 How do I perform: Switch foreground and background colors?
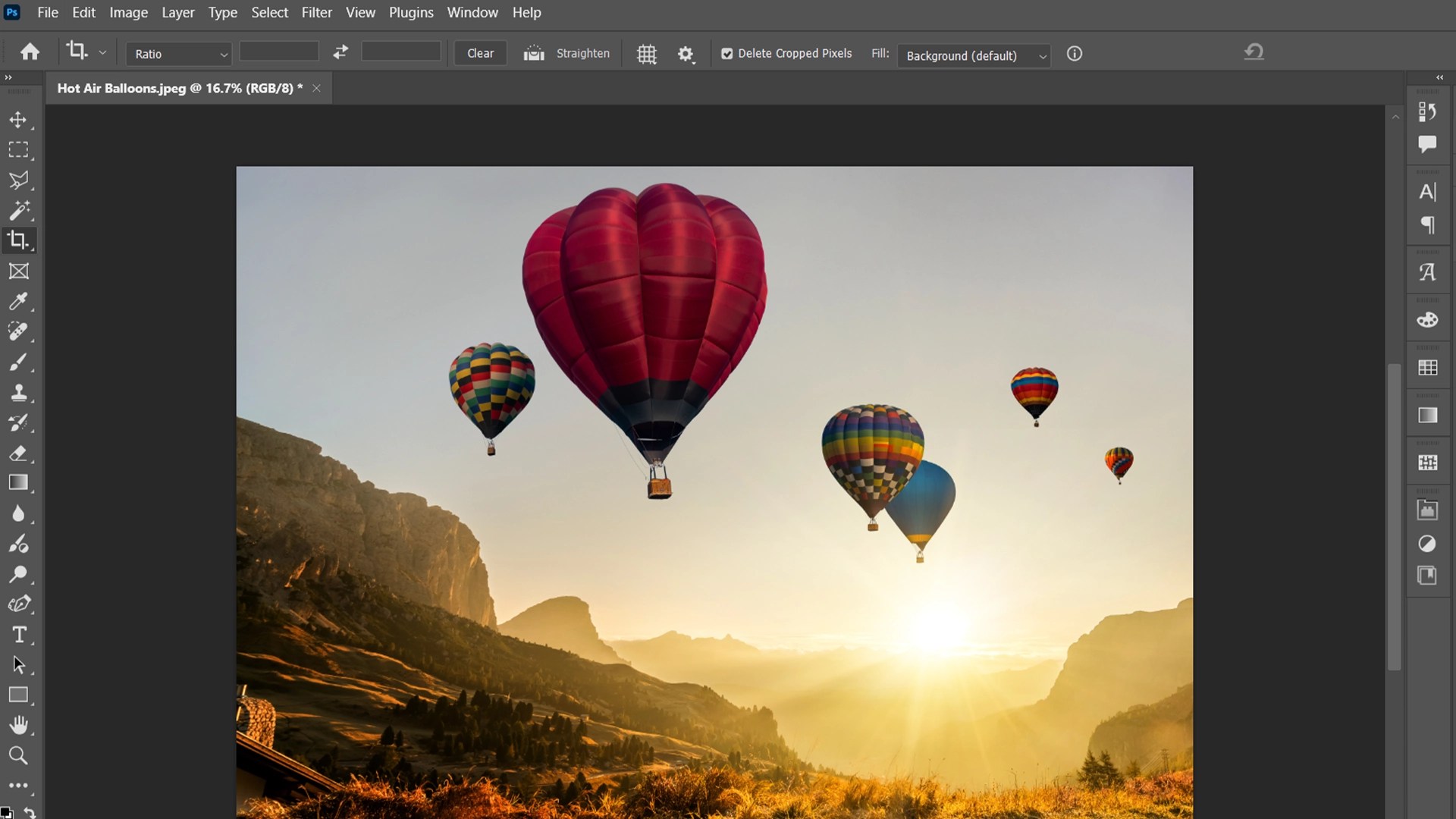(x=30, y=811)
